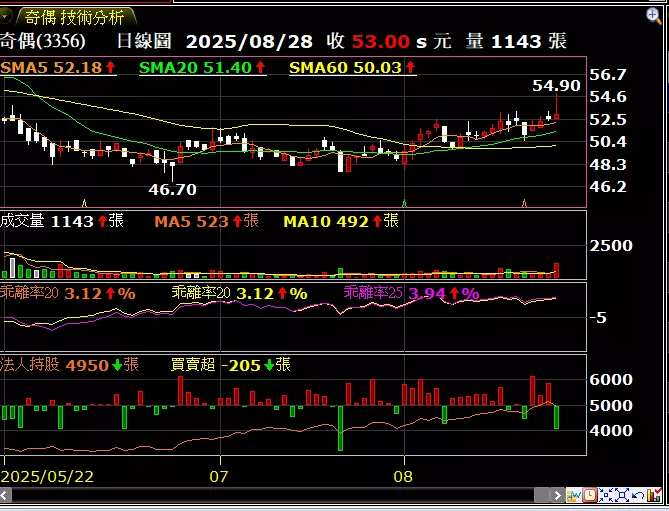Click the expand chart arrows icon
Image resolution: width=669 pixels, height=511 pixels.
coord(622,495)
